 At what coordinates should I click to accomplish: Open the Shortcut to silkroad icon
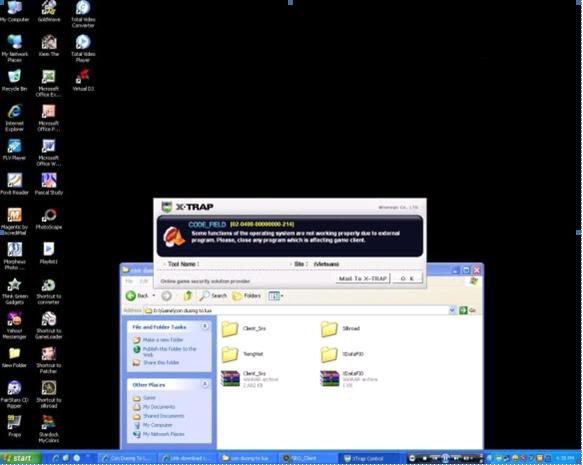[48, 395]
